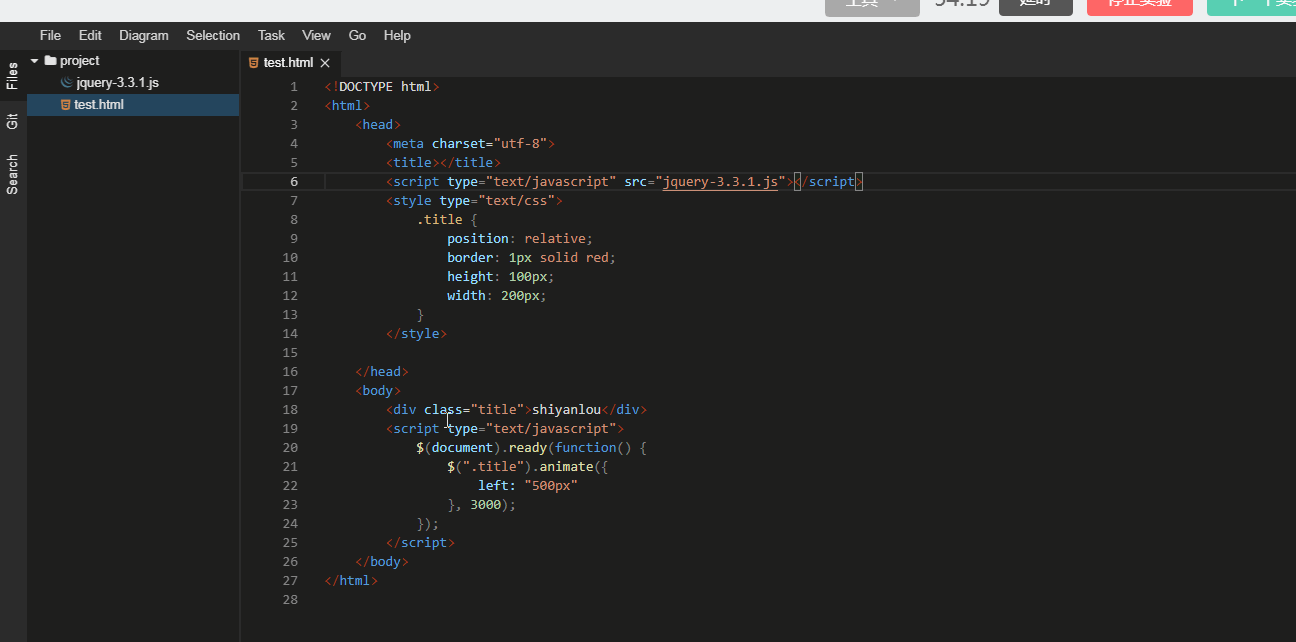Click the closing body tag
1296x642 pixels.
pyautogui.click(x=382, y=562)
